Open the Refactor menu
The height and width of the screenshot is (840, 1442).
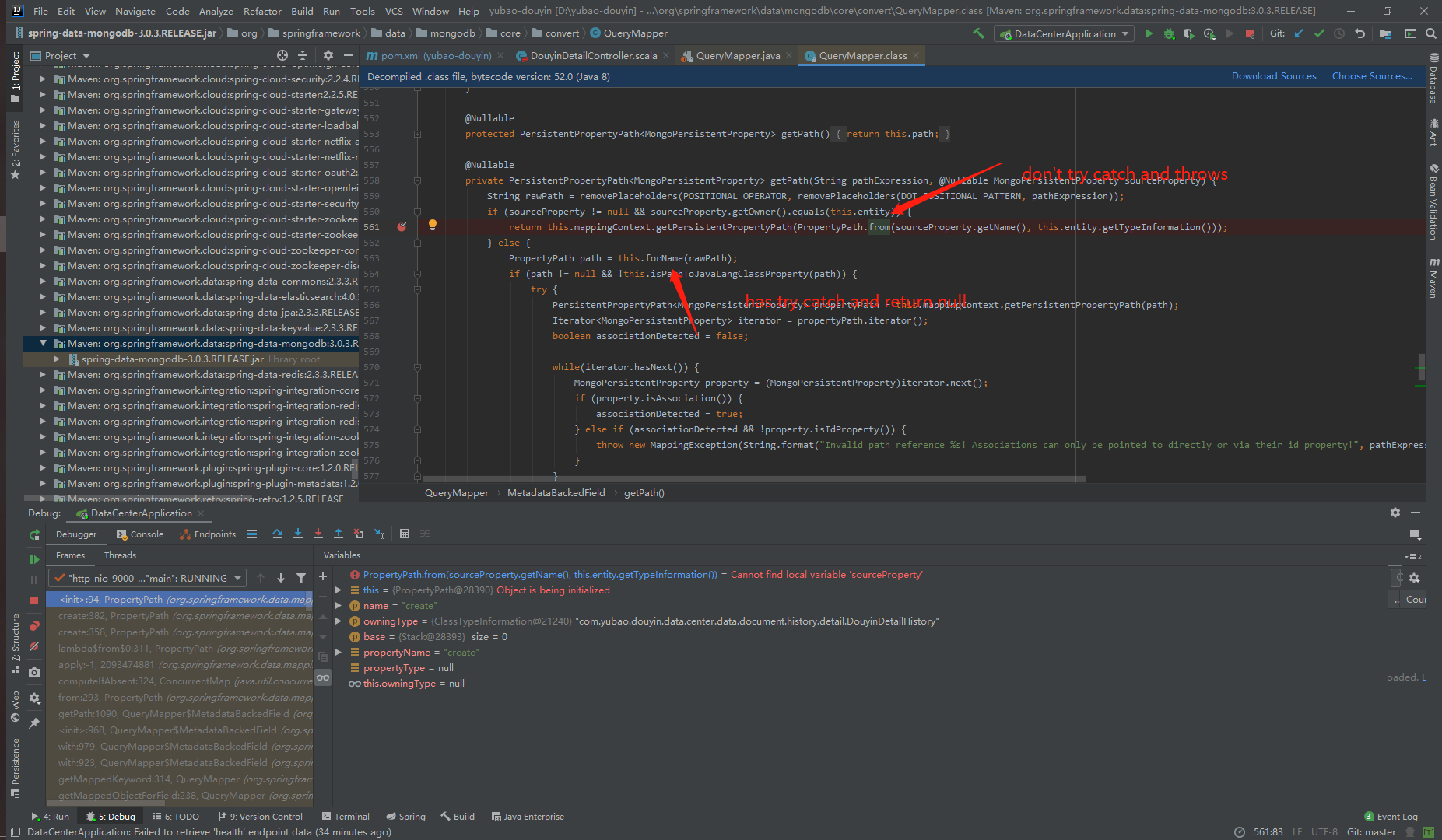click(262, 11)
